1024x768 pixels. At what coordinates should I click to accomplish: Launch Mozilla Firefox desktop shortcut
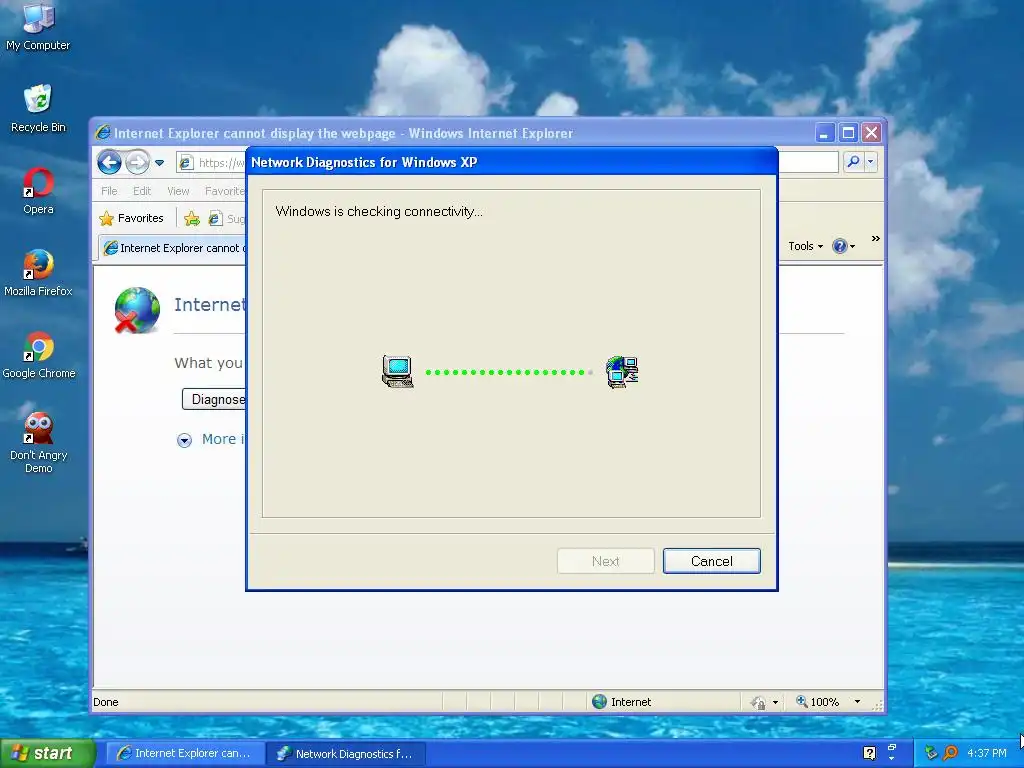coord(38,273)
